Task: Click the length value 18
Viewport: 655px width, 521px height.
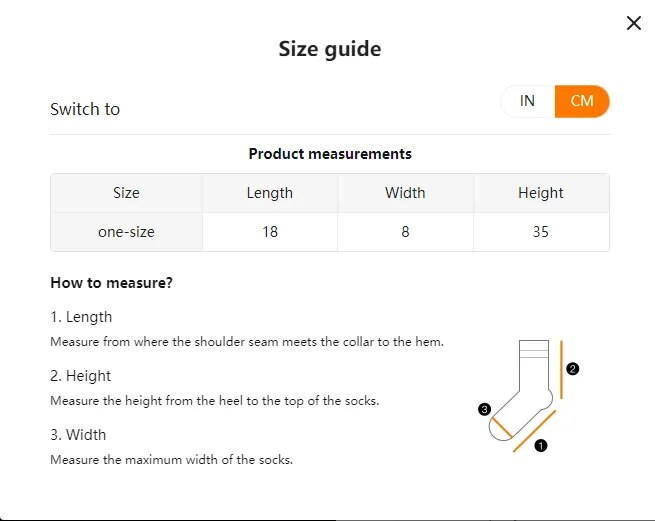Action: pos(270,232)
